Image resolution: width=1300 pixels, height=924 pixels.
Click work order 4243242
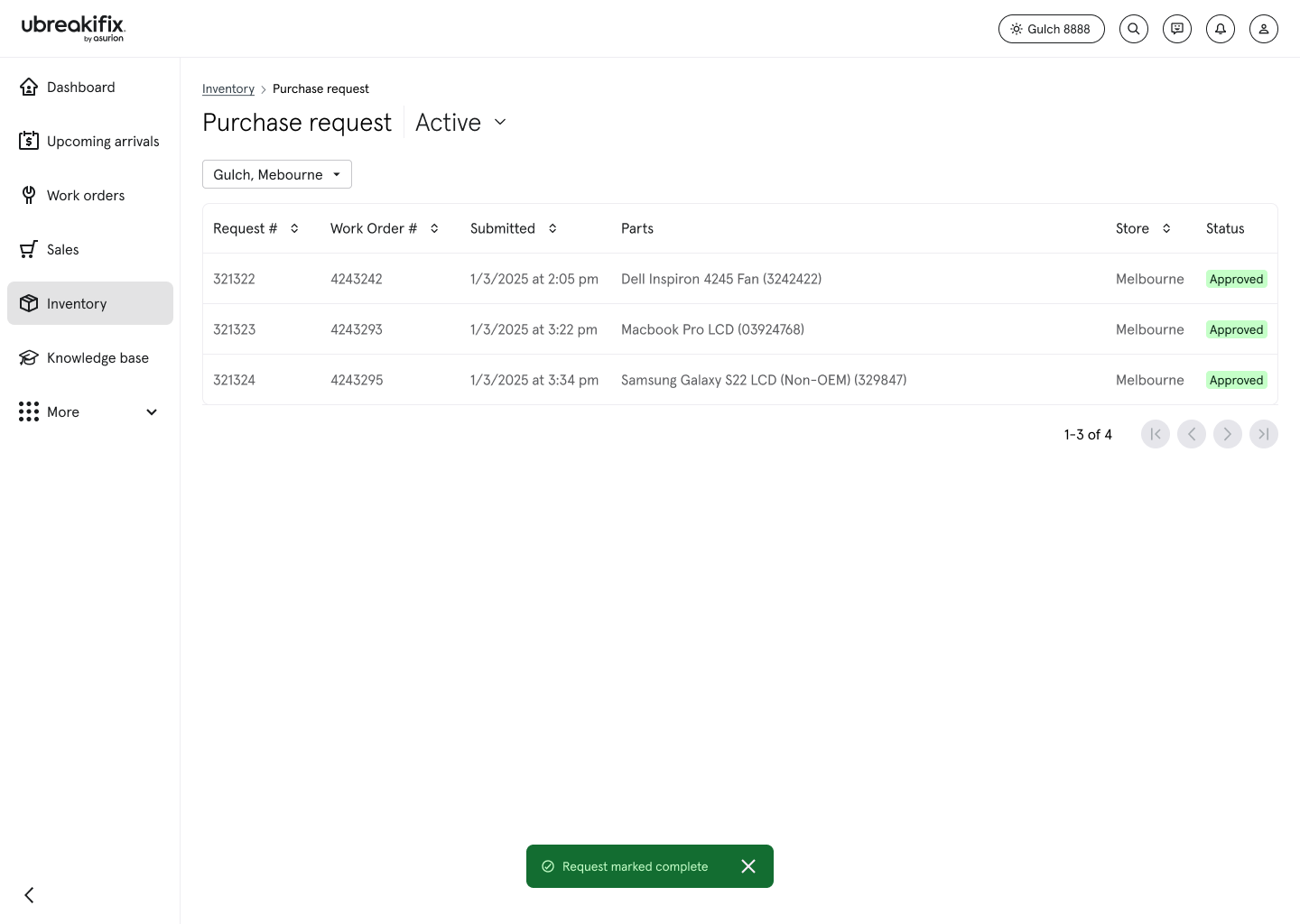(357, 279)
